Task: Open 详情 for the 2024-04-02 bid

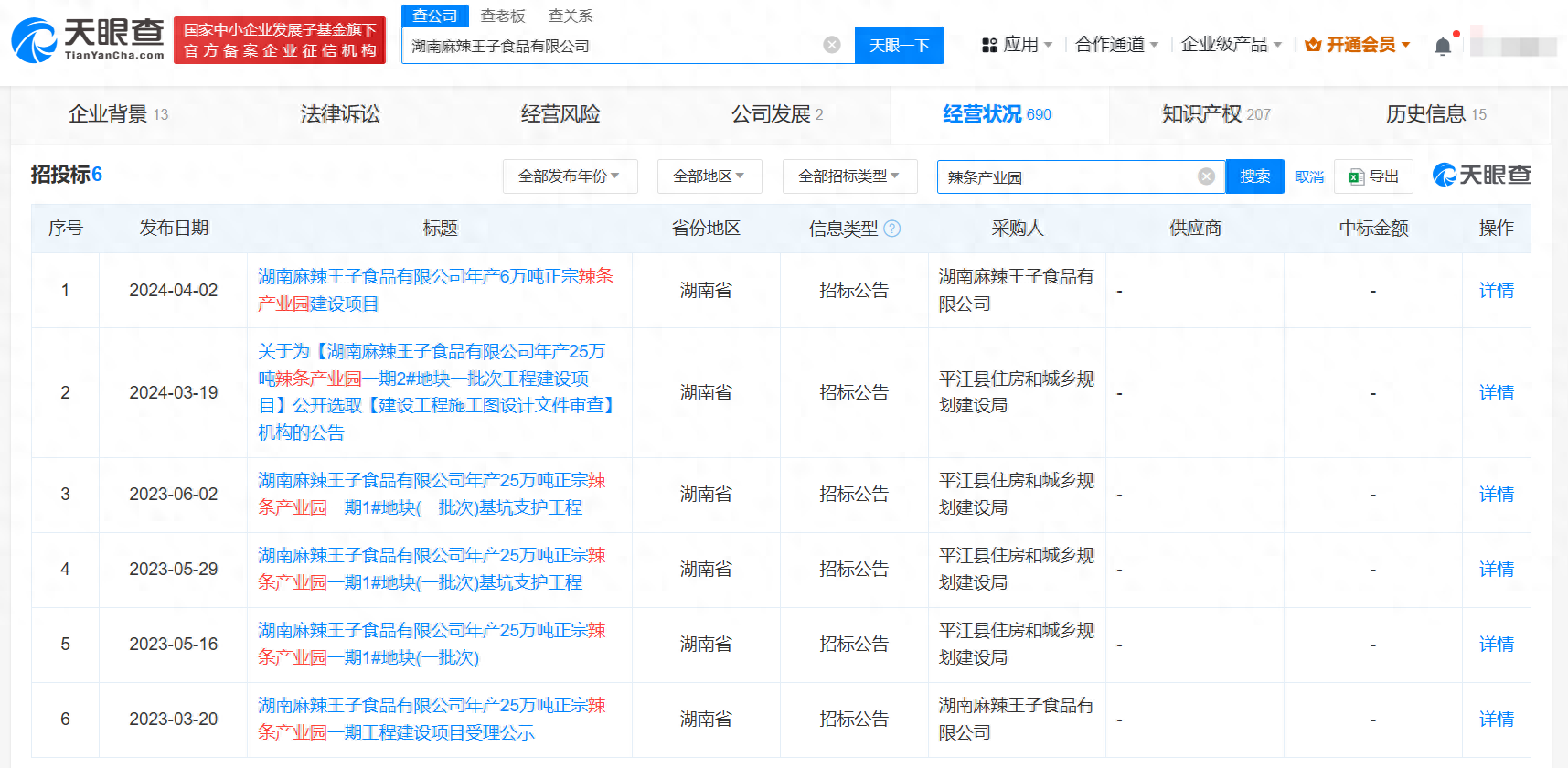Action: (x=1497, y=291)
